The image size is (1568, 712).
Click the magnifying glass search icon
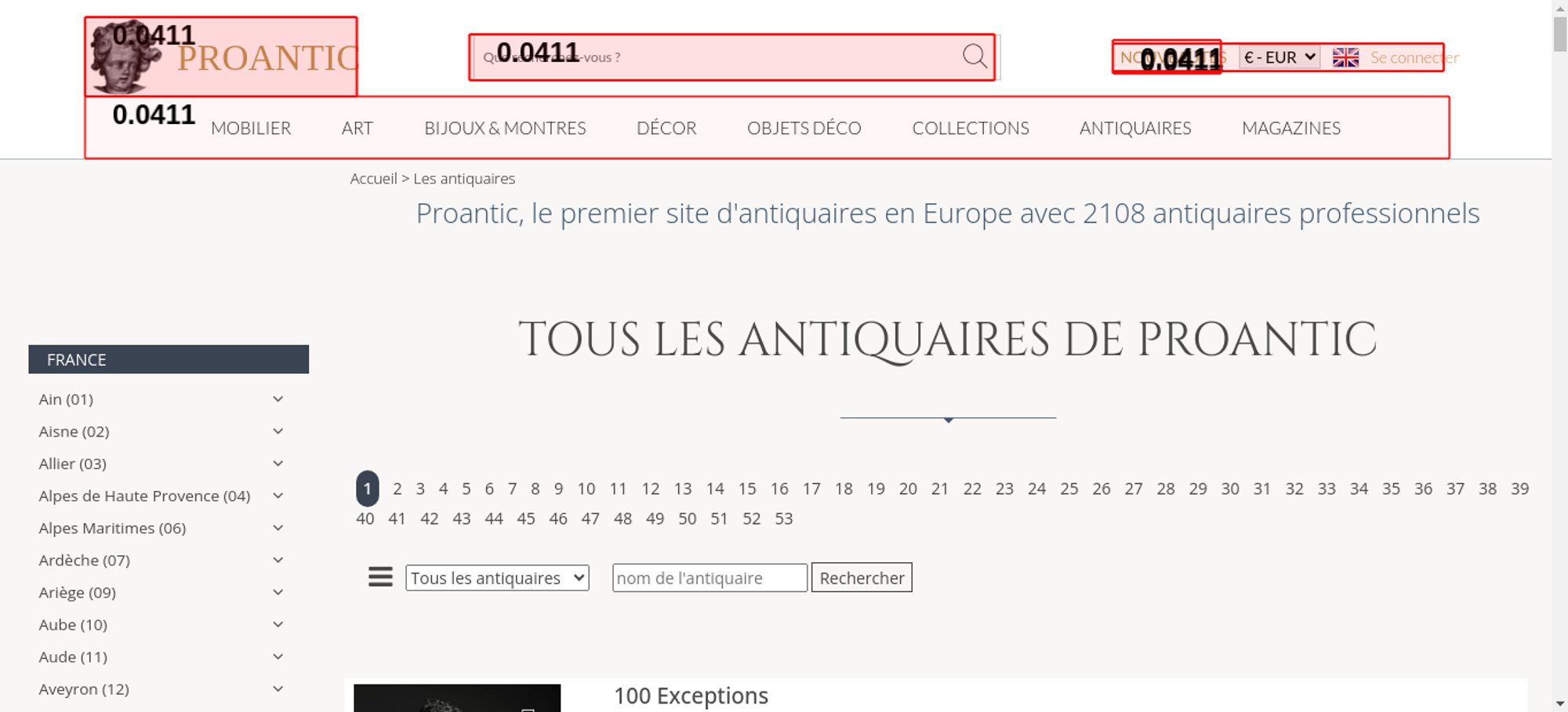(975, 56)
